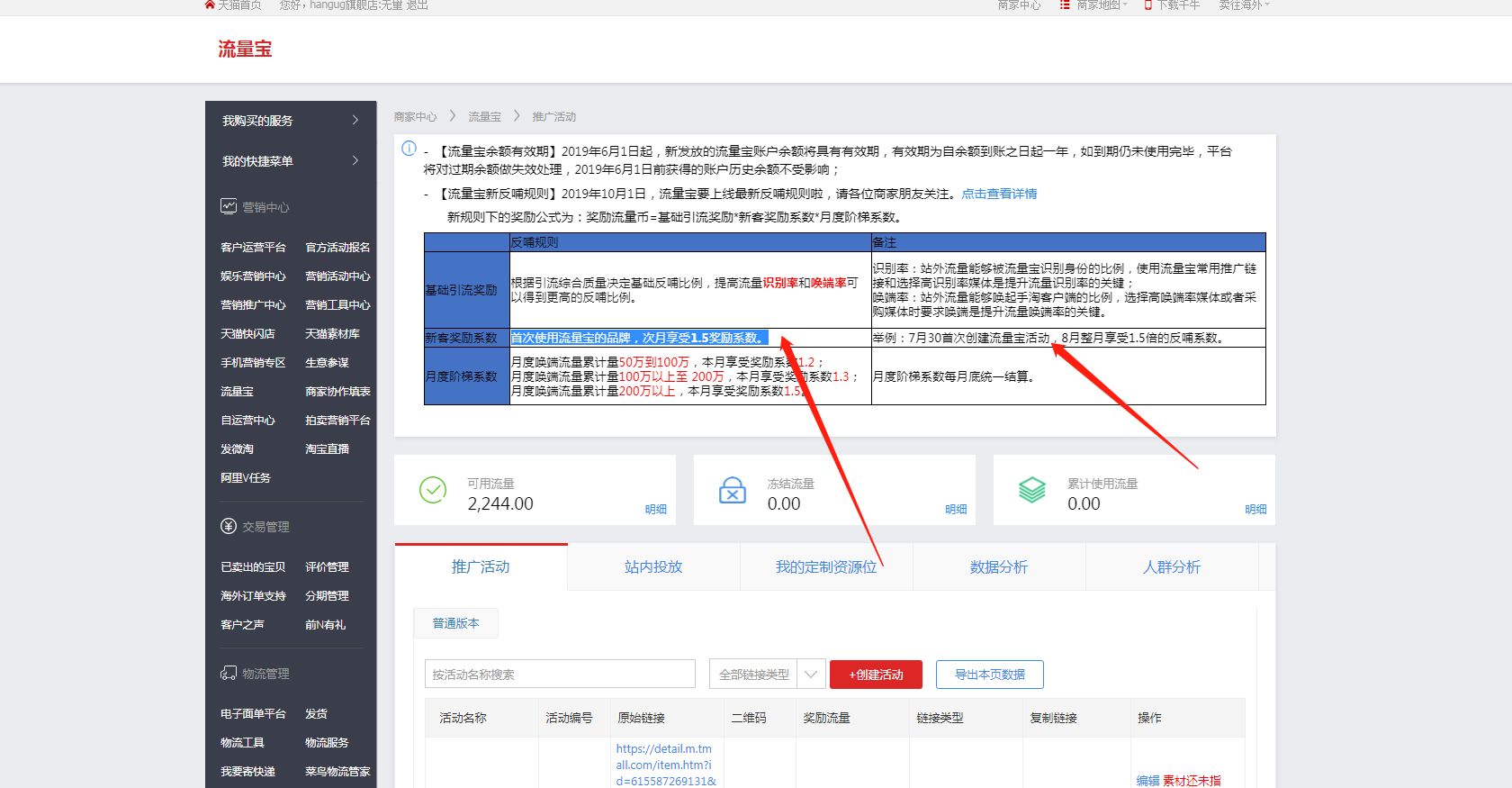1512x788 pixels.
Task: Click the red +创建活动 button
Action: [877, 674]
